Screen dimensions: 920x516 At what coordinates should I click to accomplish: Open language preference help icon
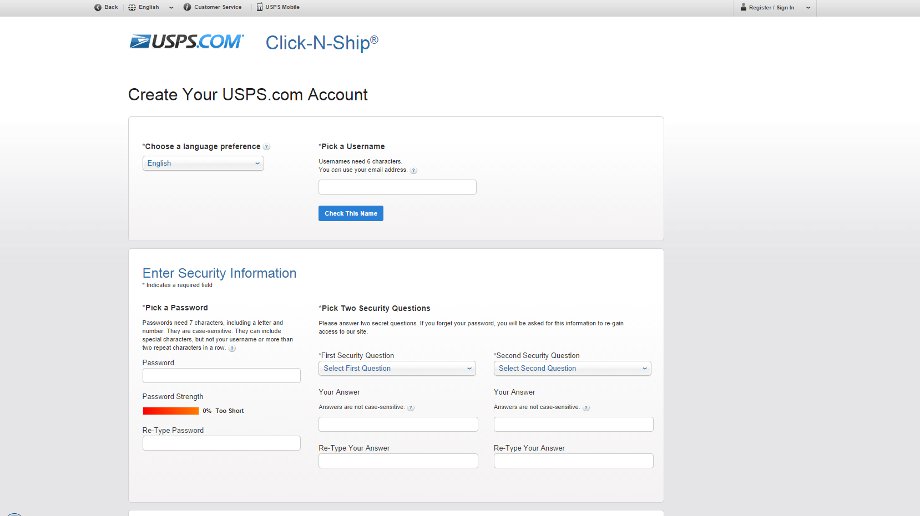pos(266,147)
